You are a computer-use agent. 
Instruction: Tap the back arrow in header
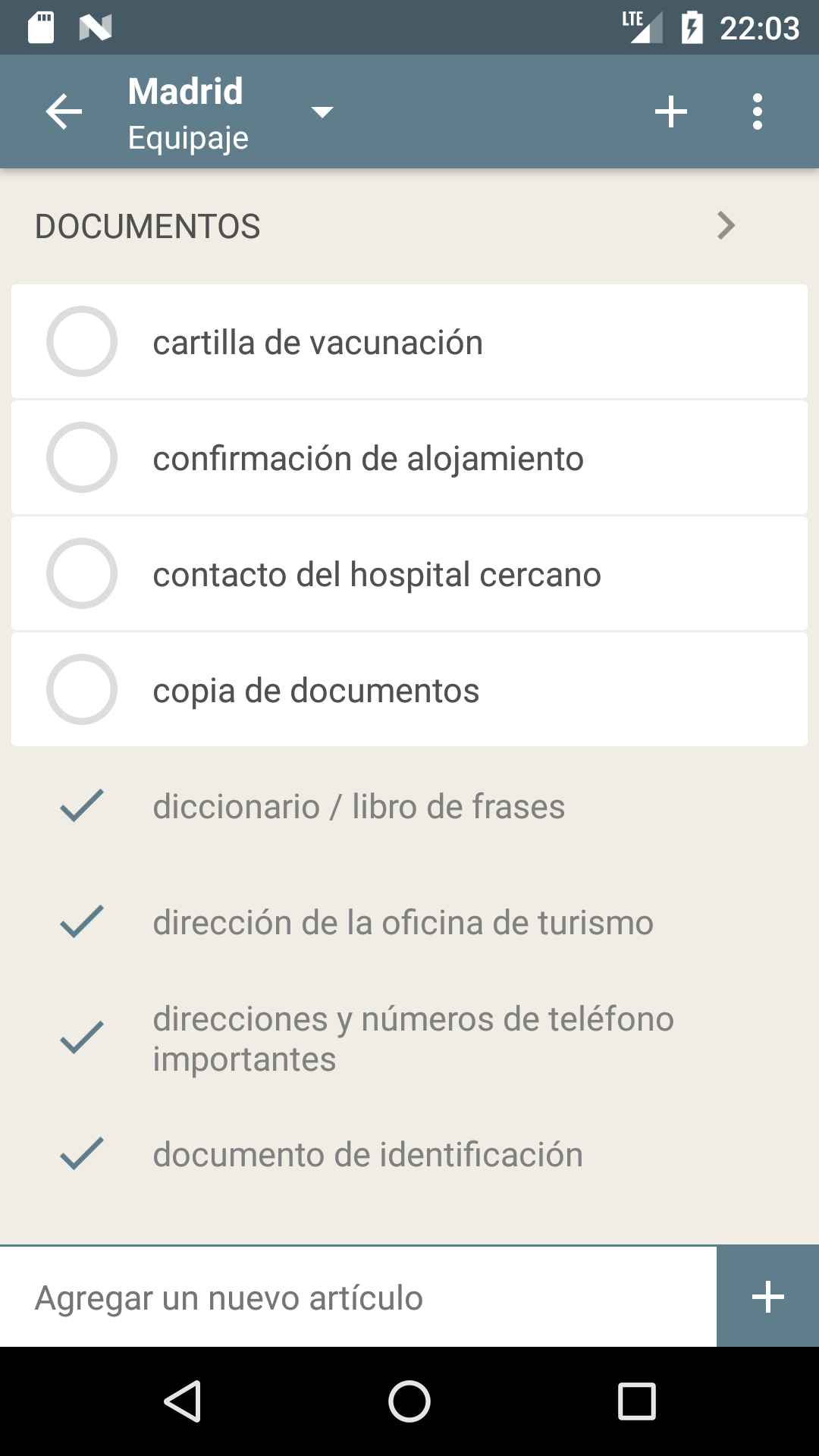coord(64,112)
